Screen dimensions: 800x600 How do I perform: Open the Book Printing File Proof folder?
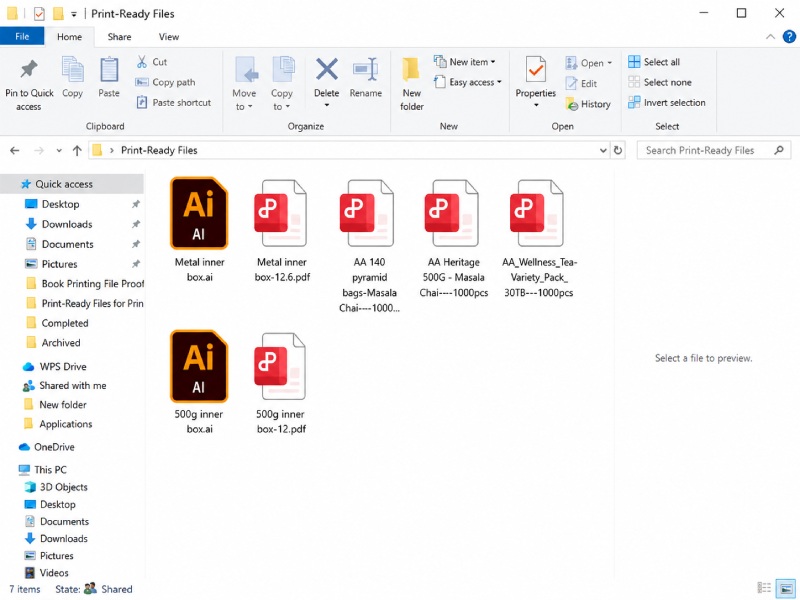[x=85, y=284]
